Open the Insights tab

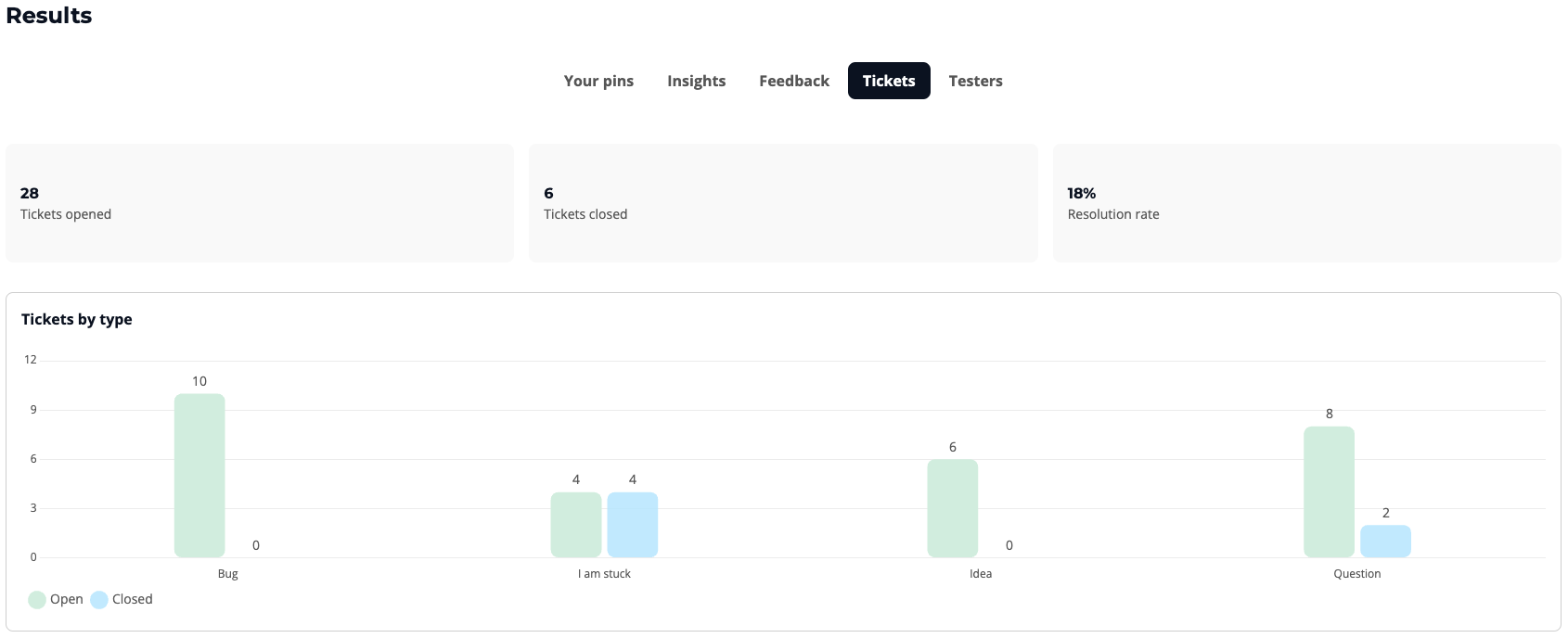click(696, 81)
